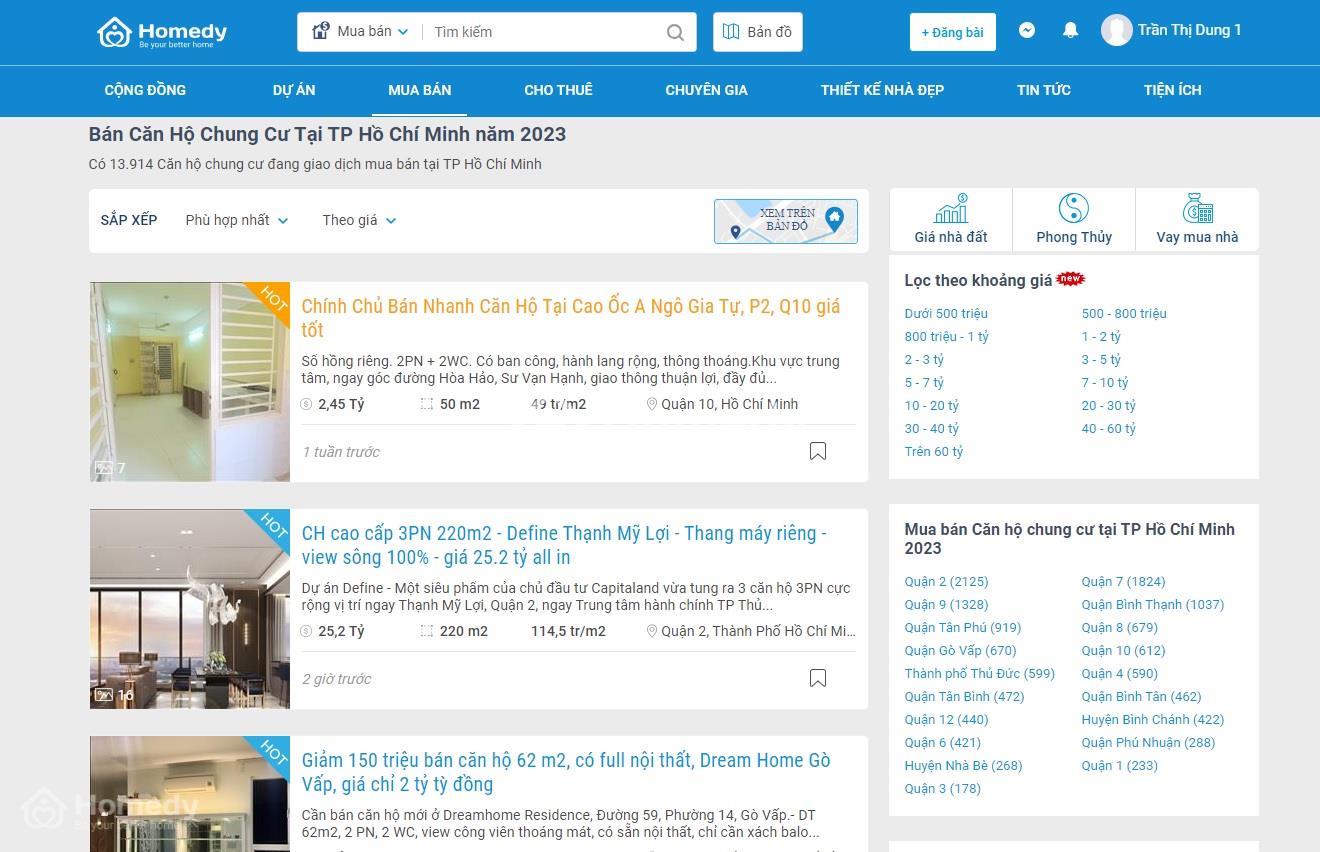Bookmark the Define Thạnh Mỹ Lợi listing

[x=818, y=678]
